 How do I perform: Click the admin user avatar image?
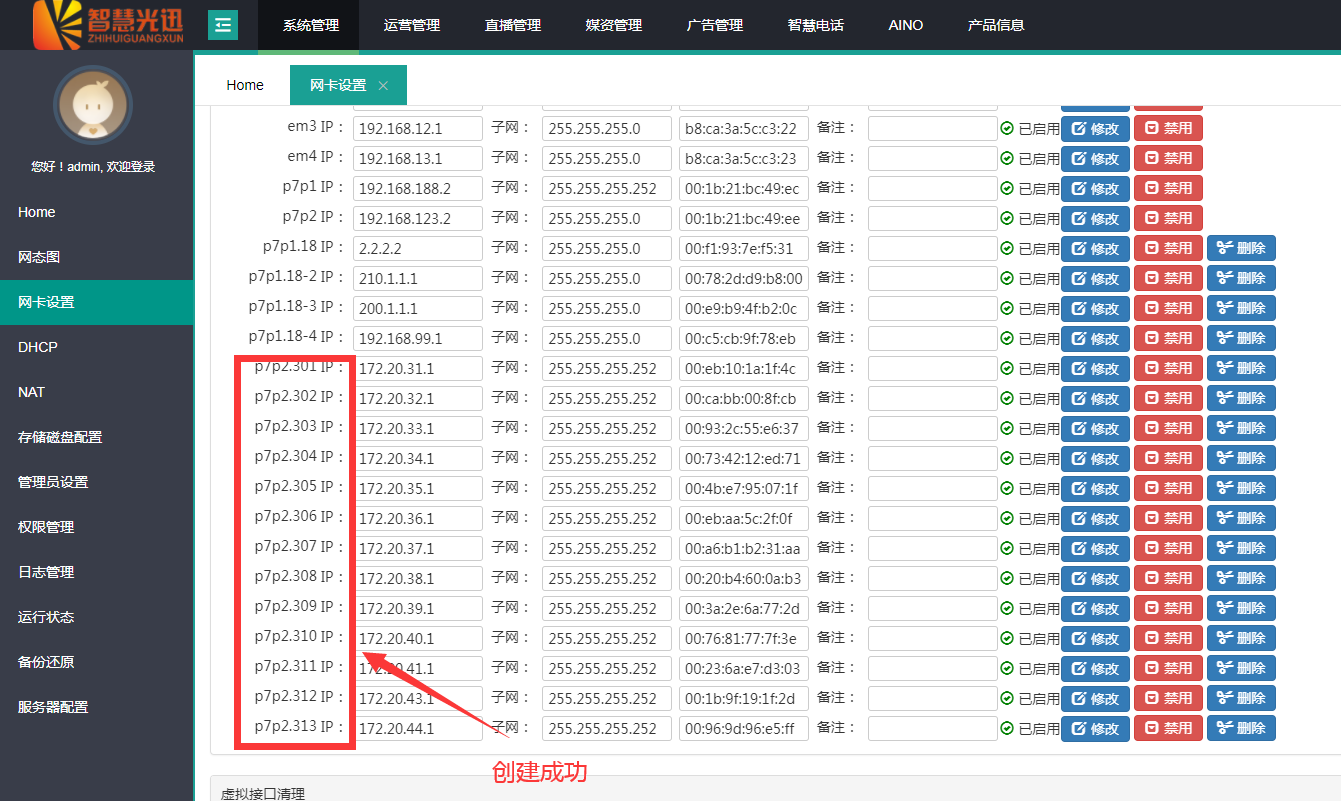coord(93,106)
